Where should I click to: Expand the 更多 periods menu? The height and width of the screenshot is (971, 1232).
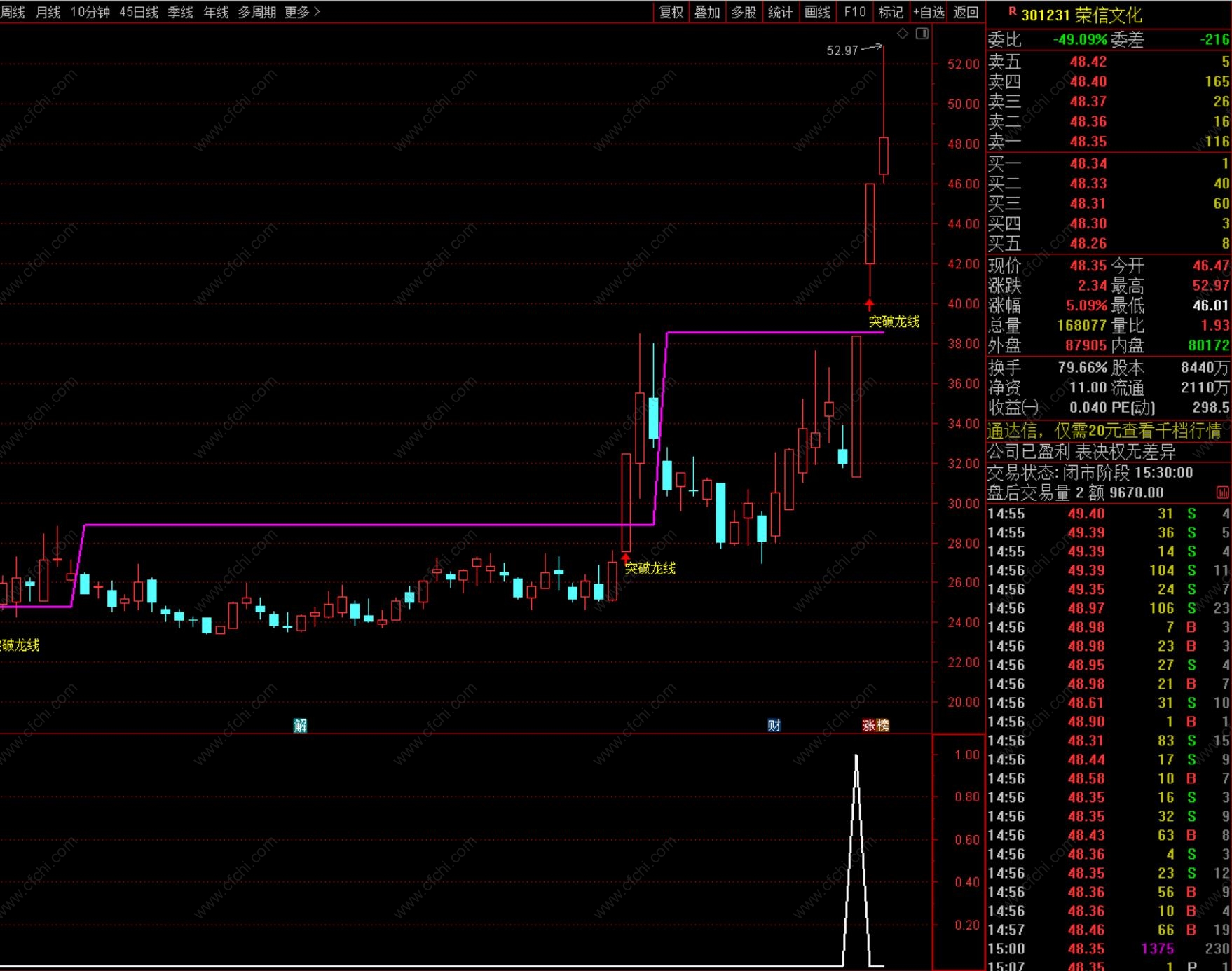pyautogui.click(x=302, y=12)
